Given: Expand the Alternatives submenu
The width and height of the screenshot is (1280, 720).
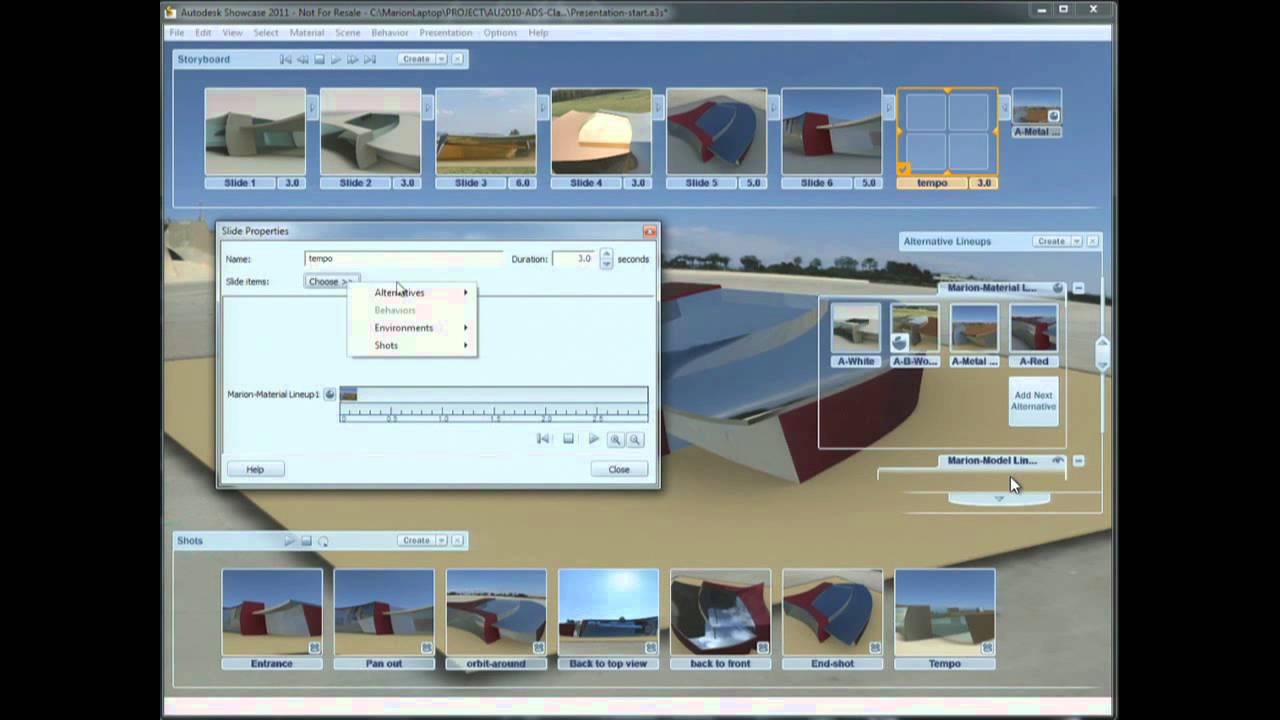Looking at the screenshot, I should point(412,293).
